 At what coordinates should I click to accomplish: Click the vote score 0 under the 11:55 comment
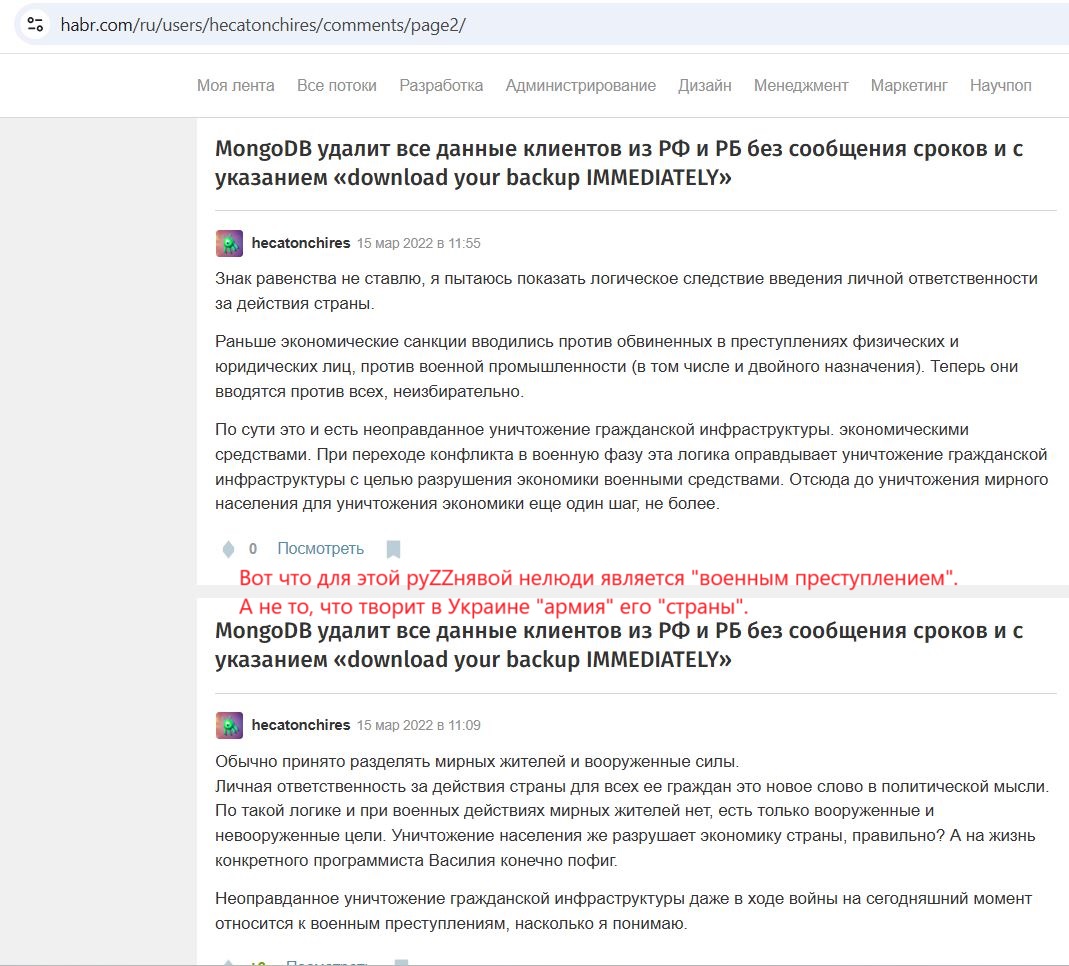coord(253,549)
